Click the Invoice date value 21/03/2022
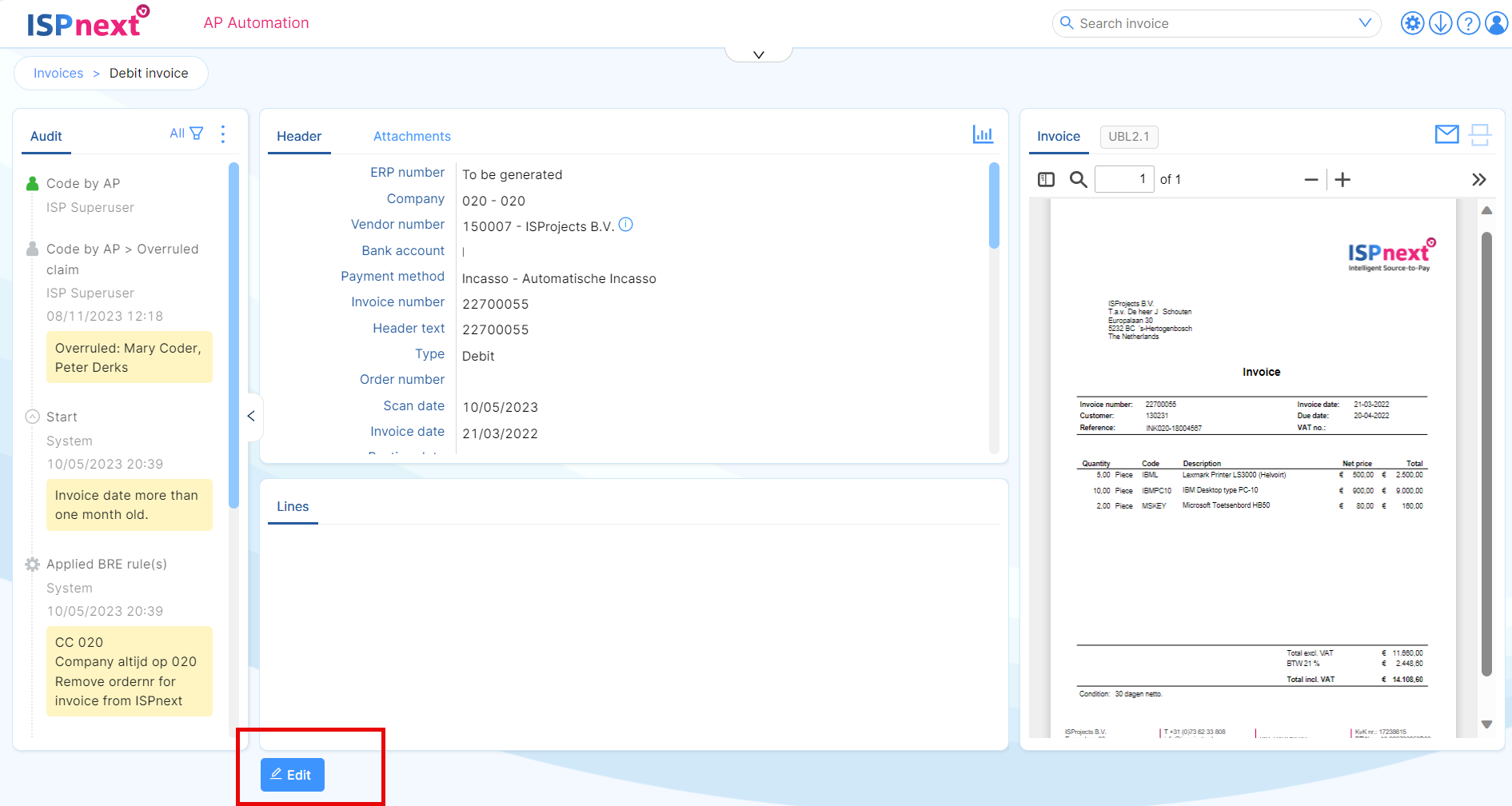The height and width of the screenshot is (806, 1512). (x=501, y=433)
